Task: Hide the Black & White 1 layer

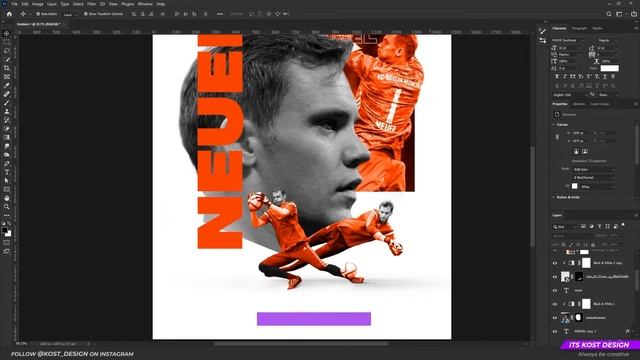Action: tap(555, 304)
